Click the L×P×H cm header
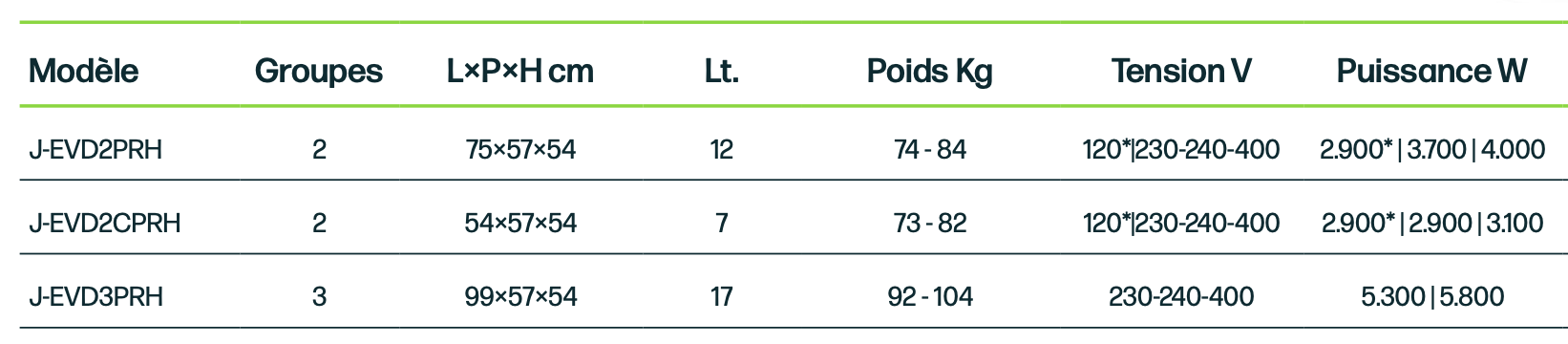Screen dimensions: 1568x344 coord(520,71)
